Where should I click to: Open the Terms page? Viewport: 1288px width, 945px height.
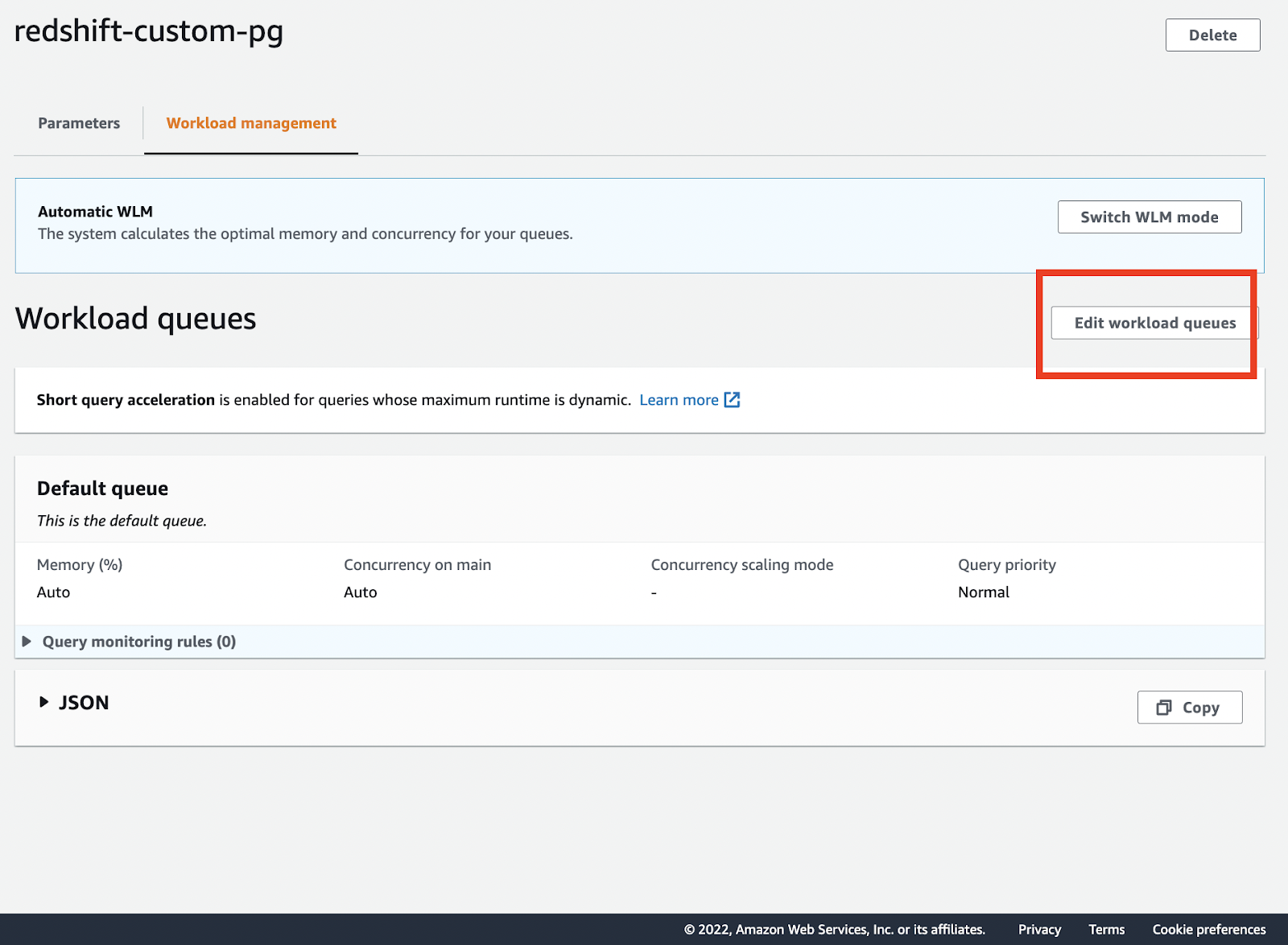click(x=1106, y=929)
